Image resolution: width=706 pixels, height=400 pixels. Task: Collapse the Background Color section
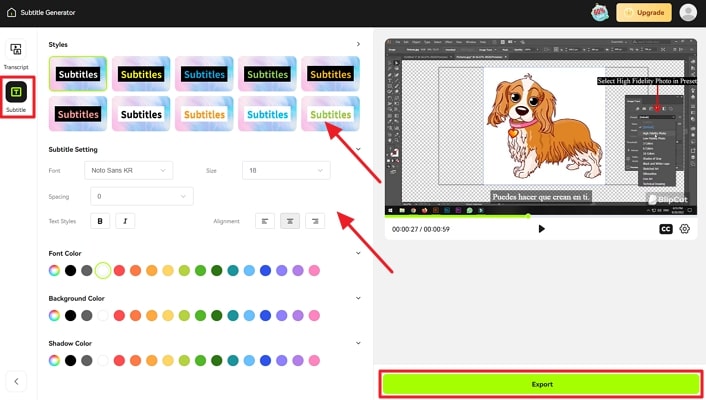tap(358, 298)
